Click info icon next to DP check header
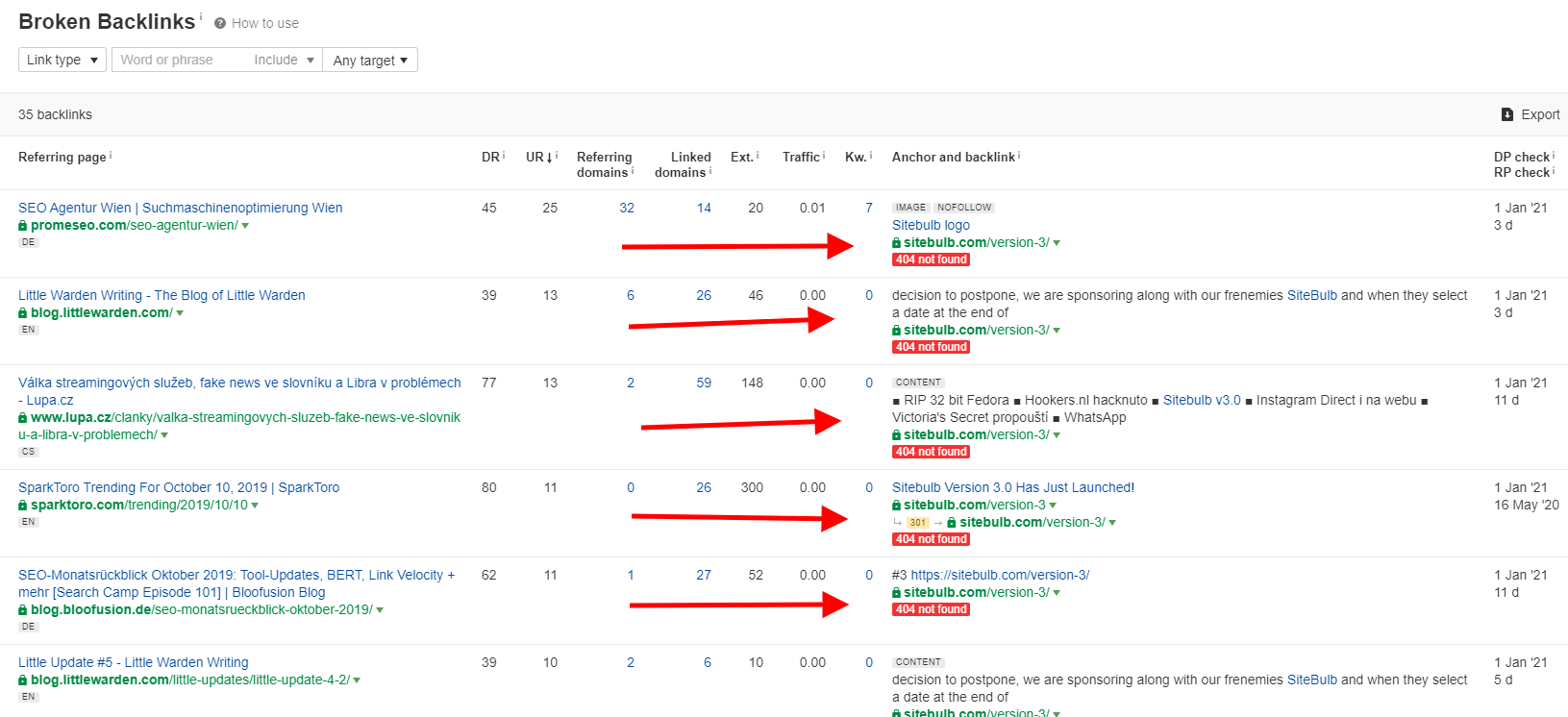 (1554, 155)
